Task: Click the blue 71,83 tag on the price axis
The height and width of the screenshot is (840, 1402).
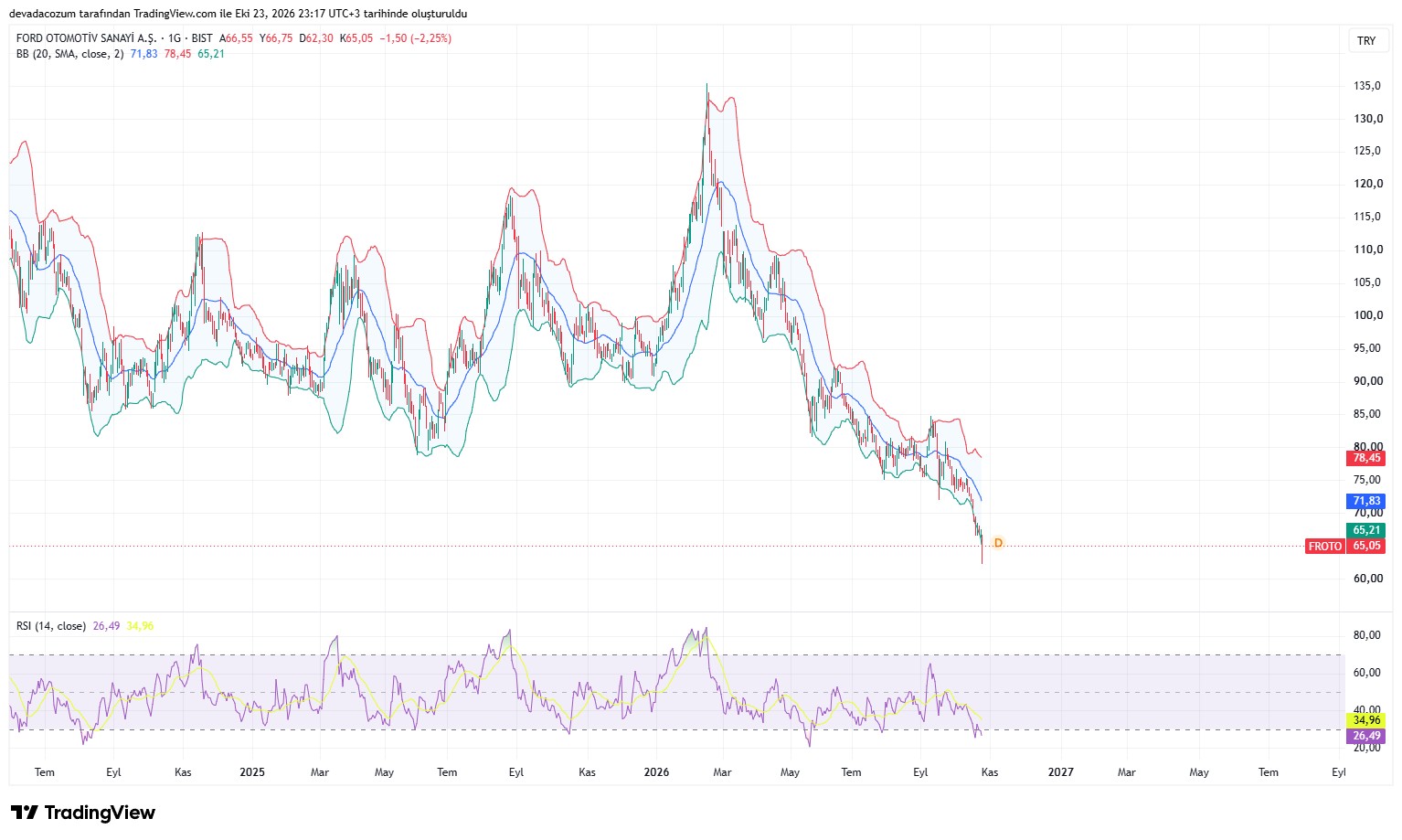Action: [1366, 501]
